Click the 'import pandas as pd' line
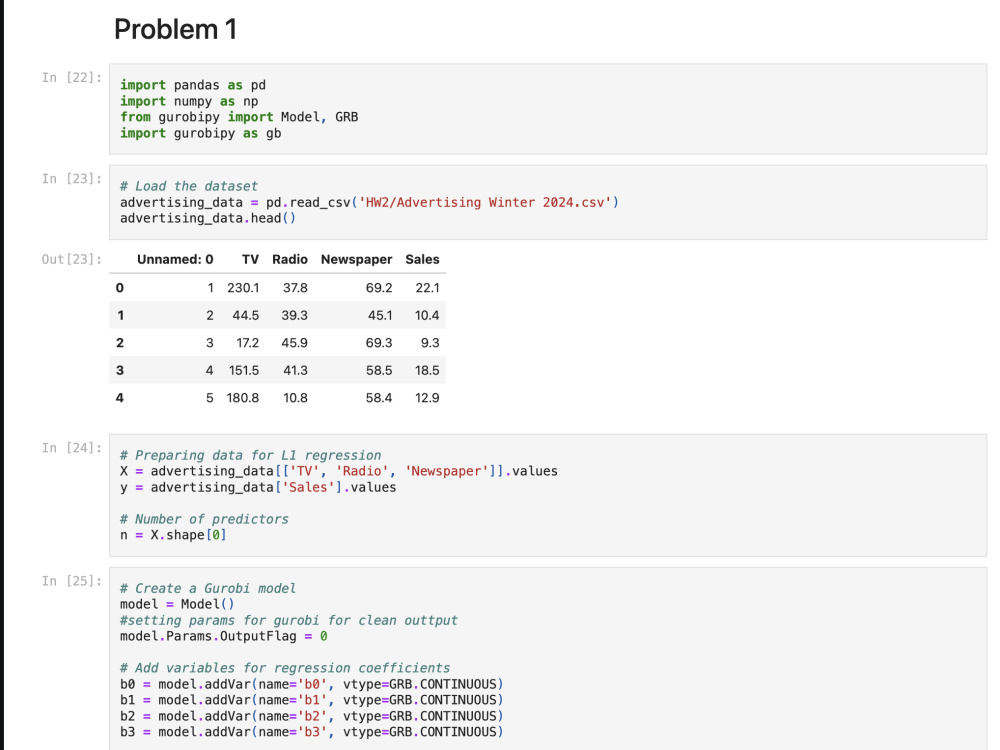 click(x=193, y=85)
